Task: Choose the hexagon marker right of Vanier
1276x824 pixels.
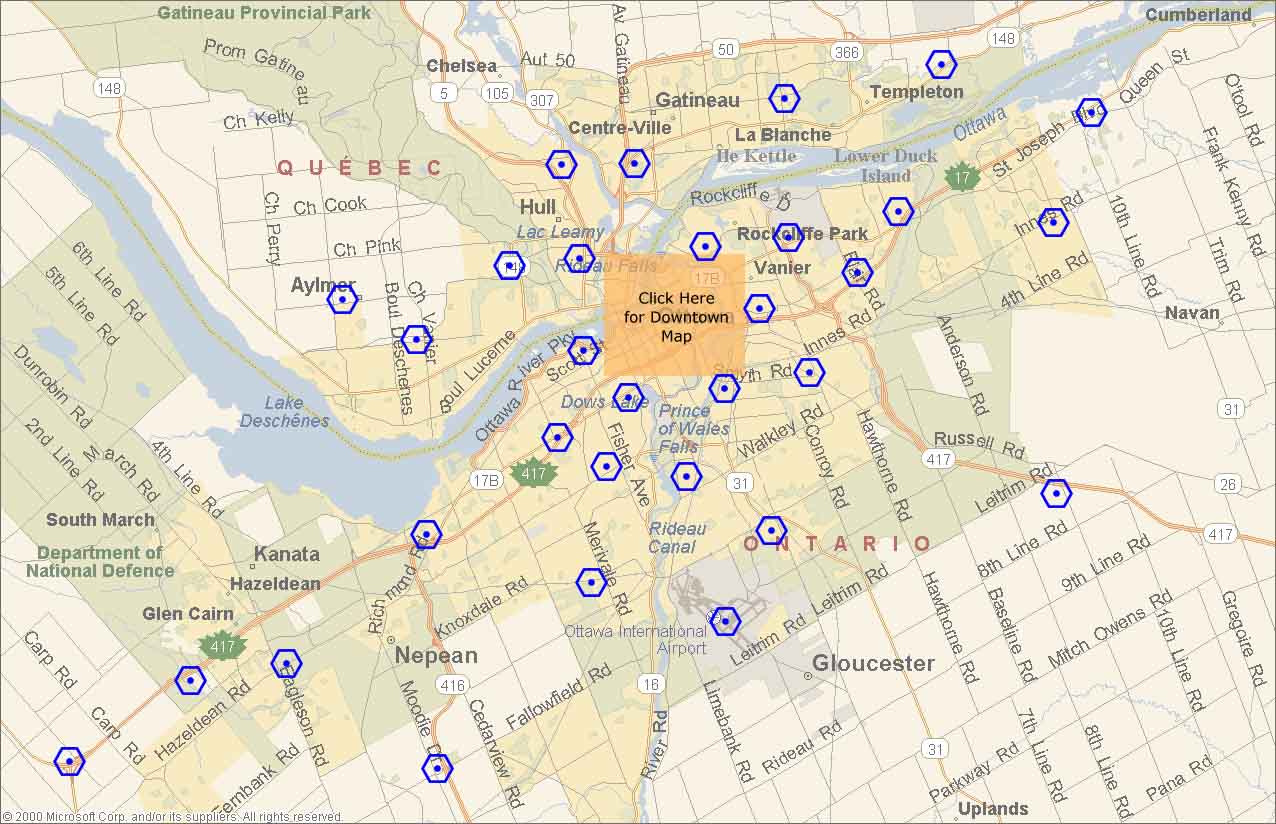Action: [857, 272]
